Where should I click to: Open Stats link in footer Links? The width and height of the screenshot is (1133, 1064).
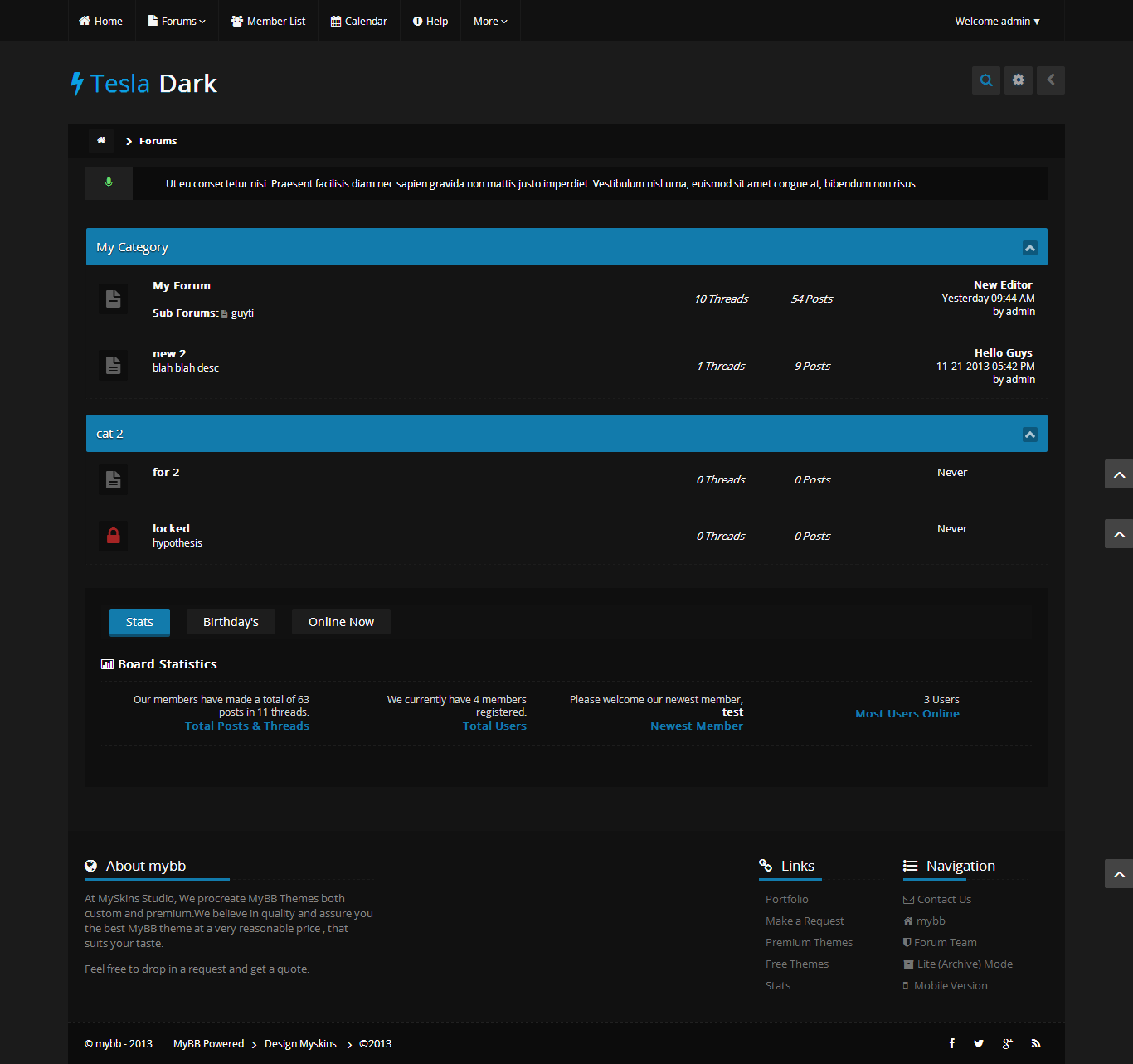(778, 985)
